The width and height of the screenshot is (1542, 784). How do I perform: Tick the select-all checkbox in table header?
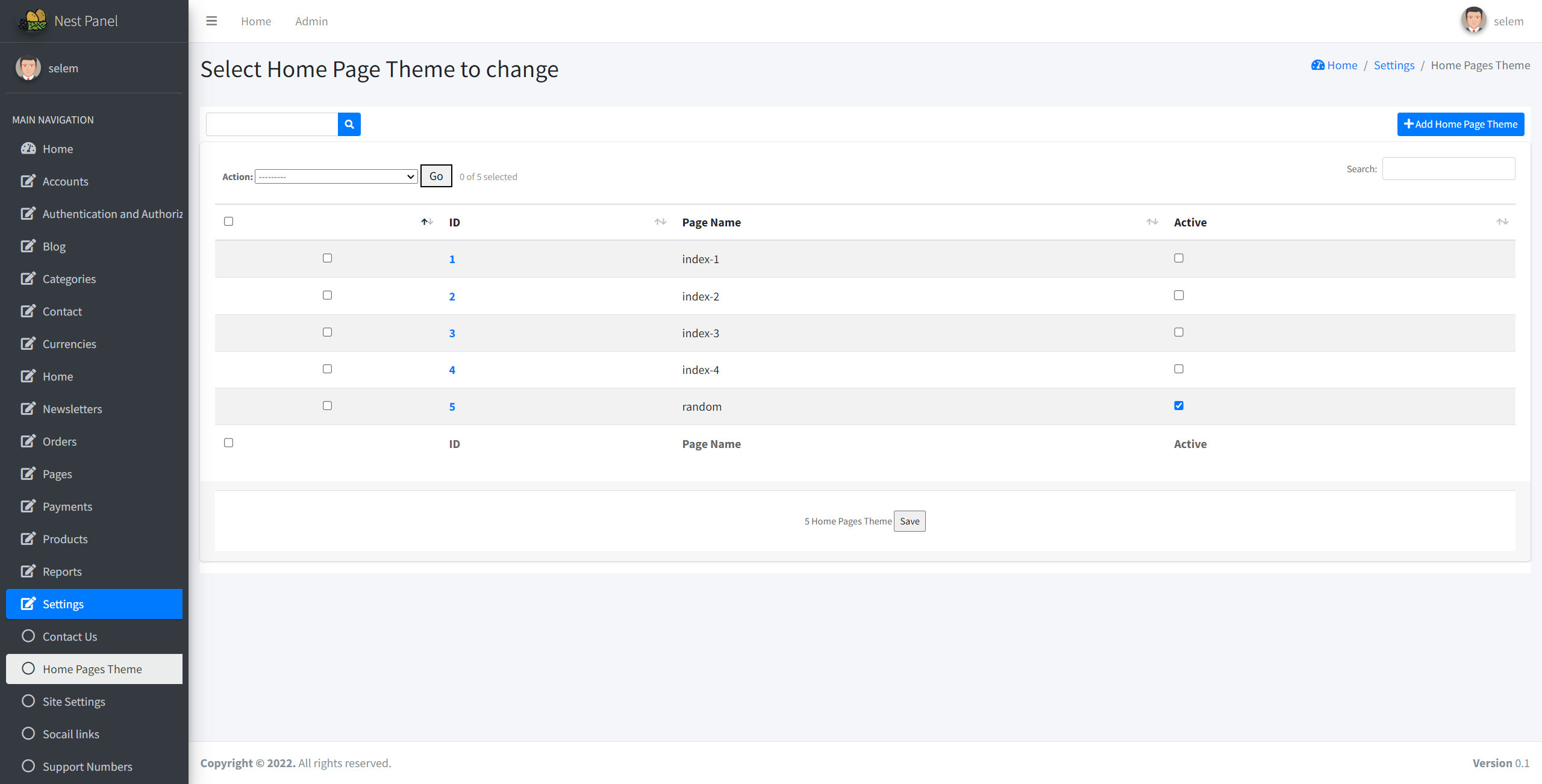click(228, 222)
